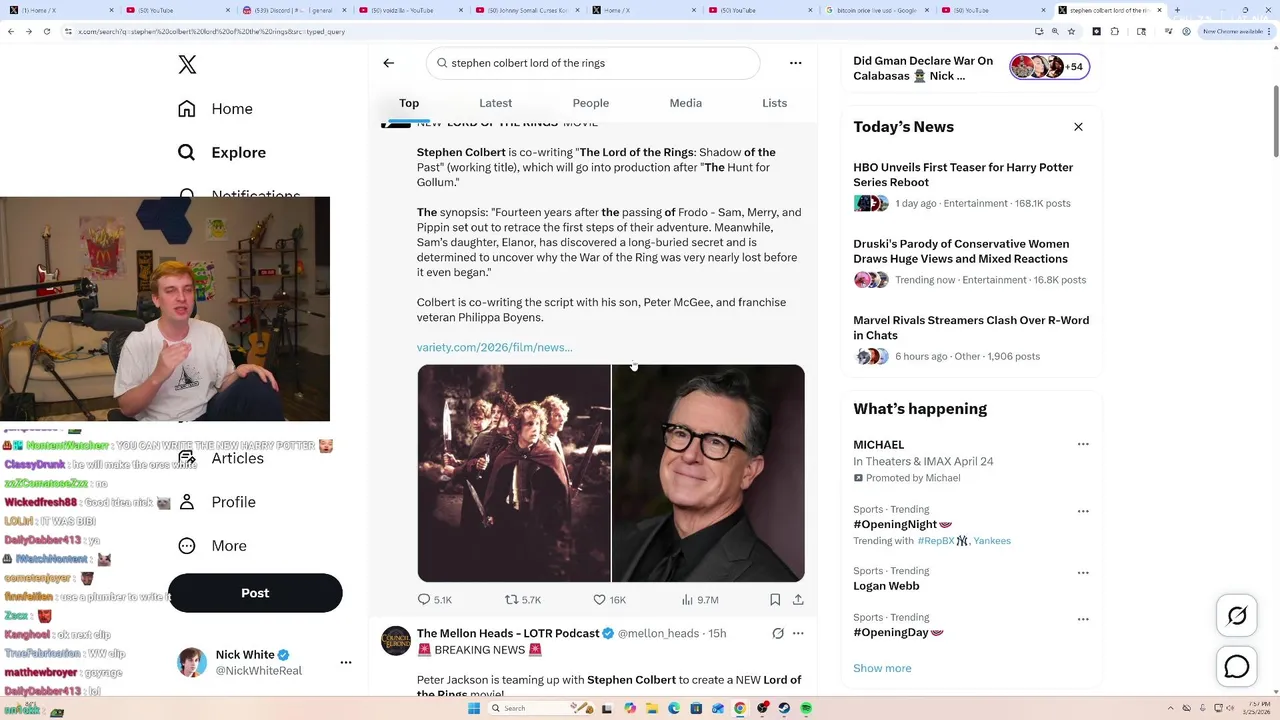Close the Today's News panel
1280x720 pixels.
click(1078, 127)
